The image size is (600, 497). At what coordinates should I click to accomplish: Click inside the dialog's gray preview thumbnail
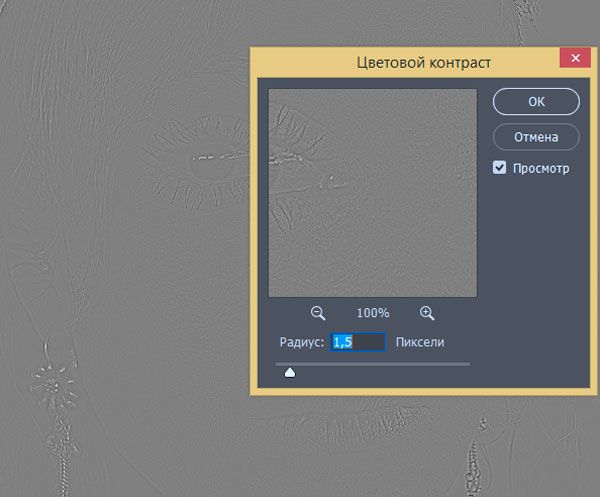(373, 193)
